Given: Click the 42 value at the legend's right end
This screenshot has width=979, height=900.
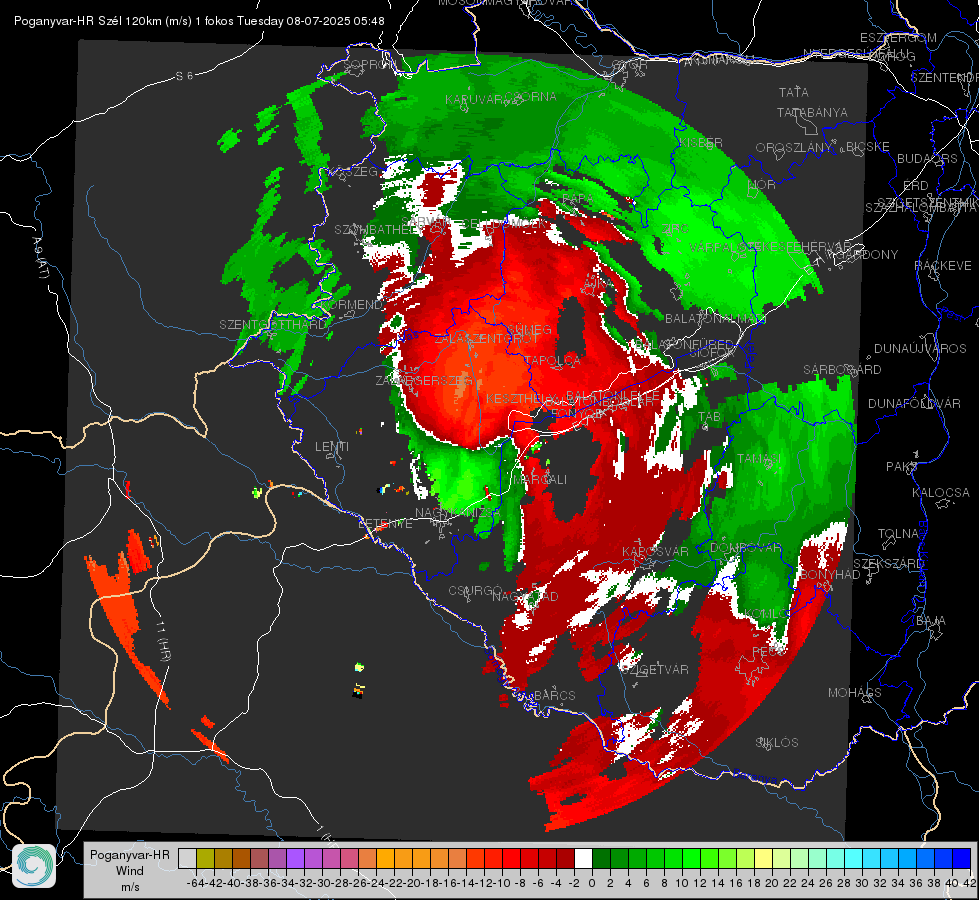Looking at the screenshot, I should [x=970, y=883].
